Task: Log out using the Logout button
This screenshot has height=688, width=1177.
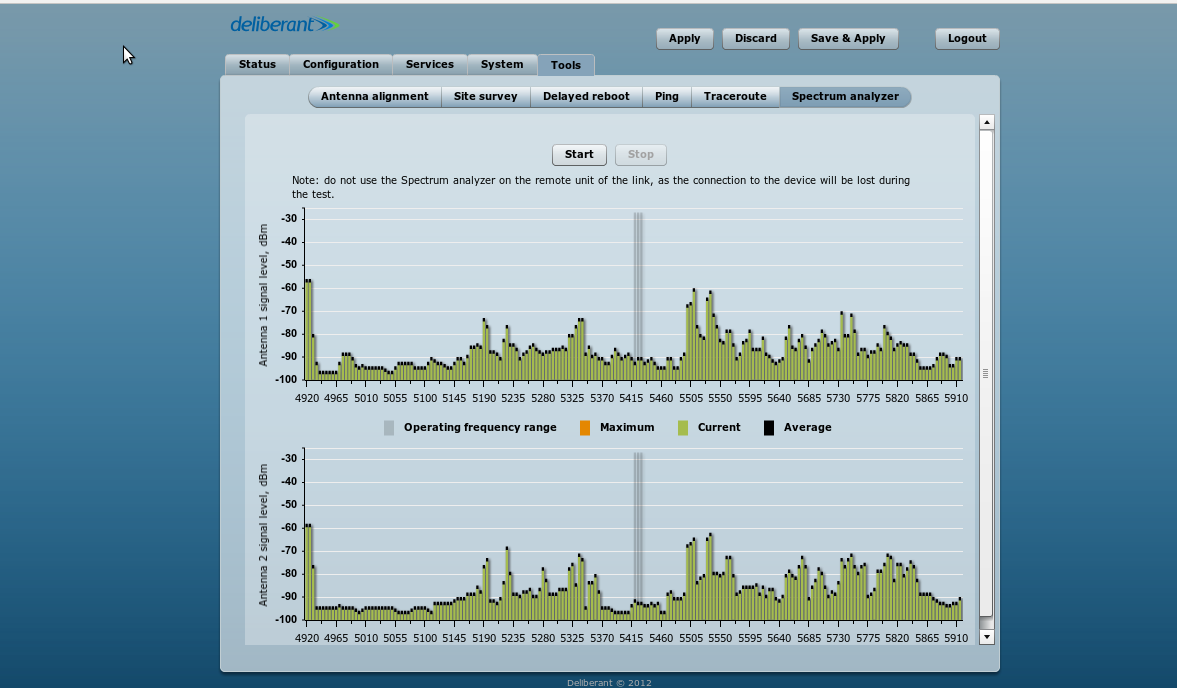Action: (x=967, y=39)
